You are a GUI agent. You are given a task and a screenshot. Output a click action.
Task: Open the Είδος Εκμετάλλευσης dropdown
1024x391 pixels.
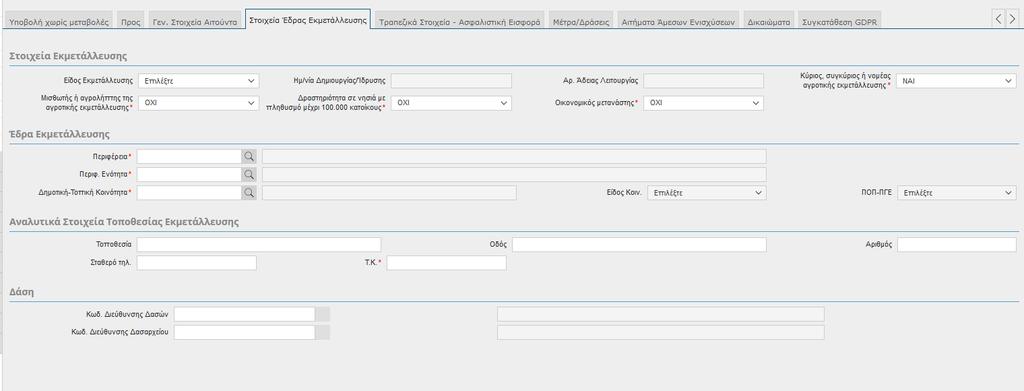tap(199, 81)
